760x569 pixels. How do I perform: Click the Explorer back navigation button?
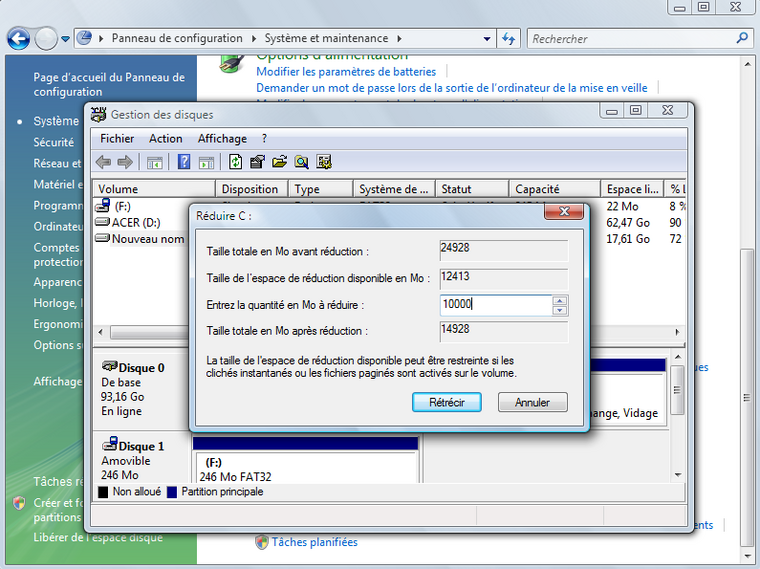(x=19, y=38)
